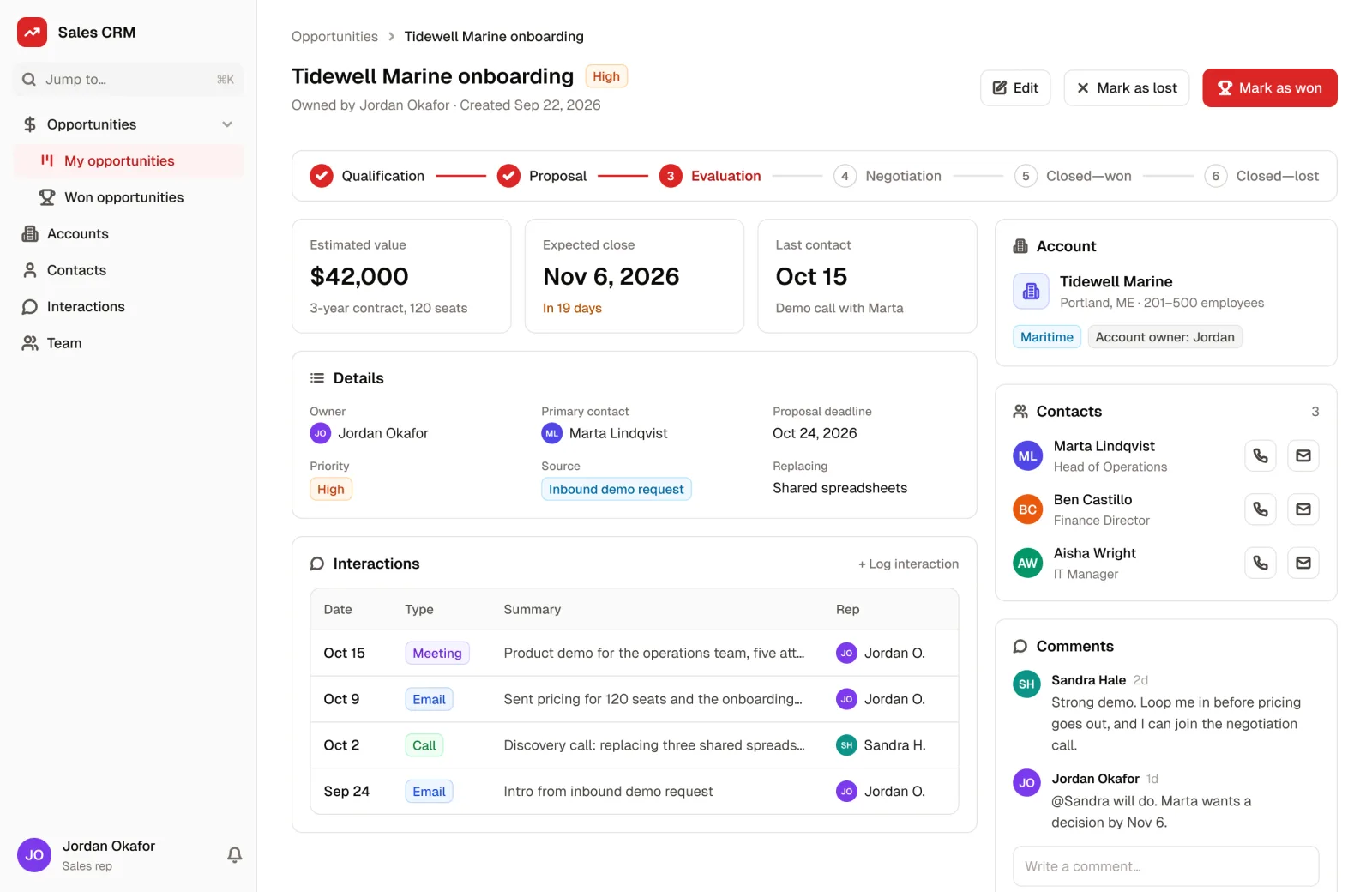Image resolution: width=1372 pixels, height=892 pixels.
Task: Click Aisha Wright's AW avatar
Action: (1027, 564)
